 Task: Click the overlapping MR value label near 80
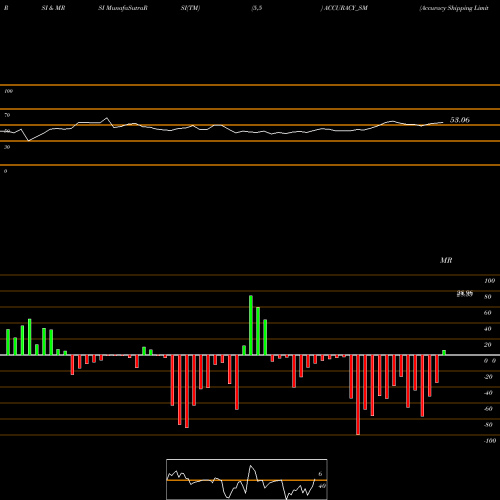(465, 294)
